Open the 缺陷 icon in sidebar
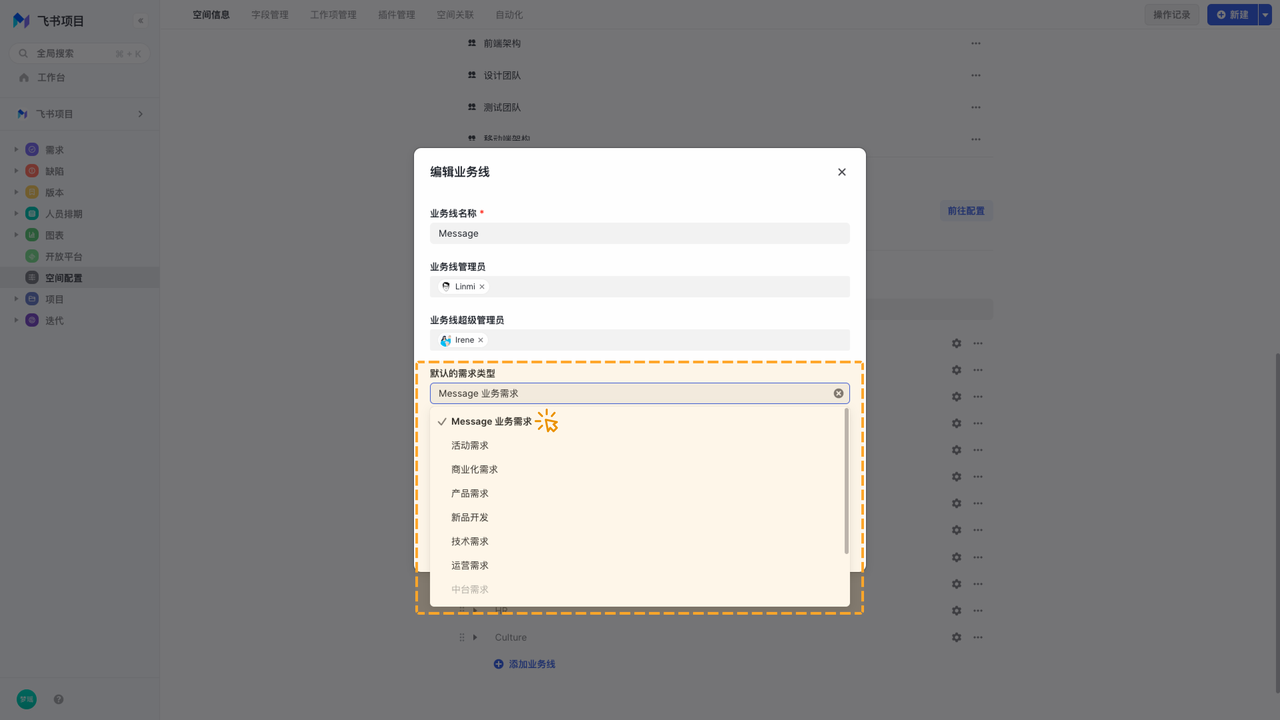Viewport: 1280px width, 720px height. coord(32,171)
